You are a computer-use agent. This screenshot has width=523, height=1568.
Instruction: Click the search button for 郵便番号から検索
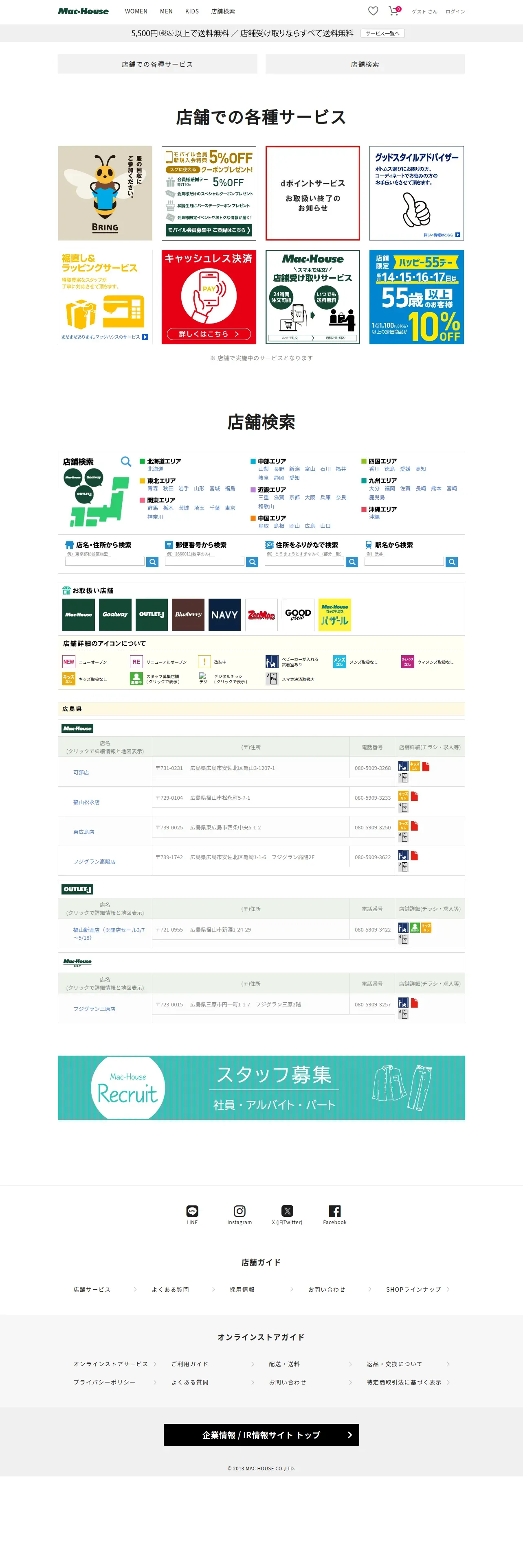(253, 562)
